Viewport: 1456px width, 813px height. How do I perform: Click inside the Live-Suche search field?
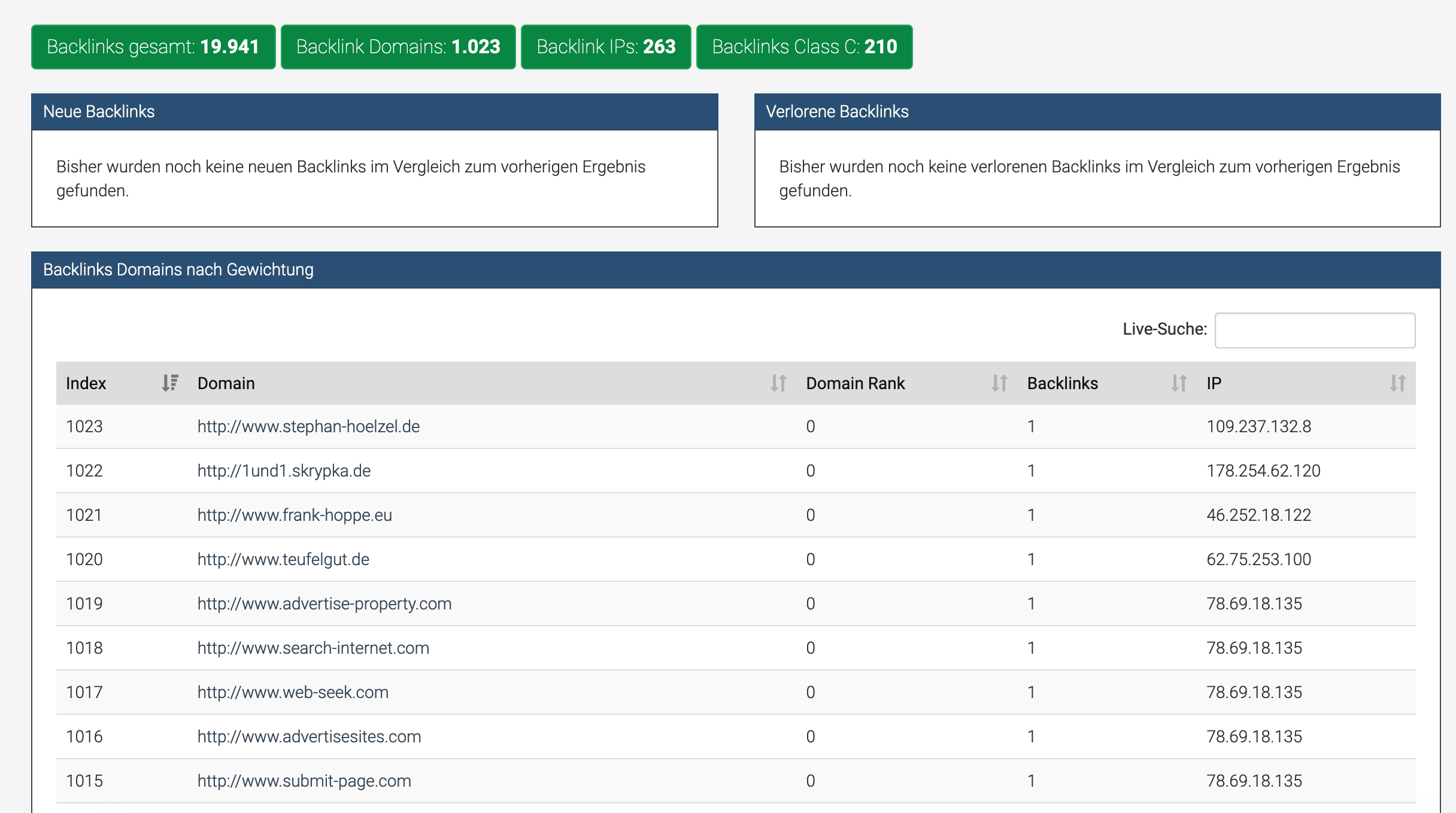(1315, 330)
